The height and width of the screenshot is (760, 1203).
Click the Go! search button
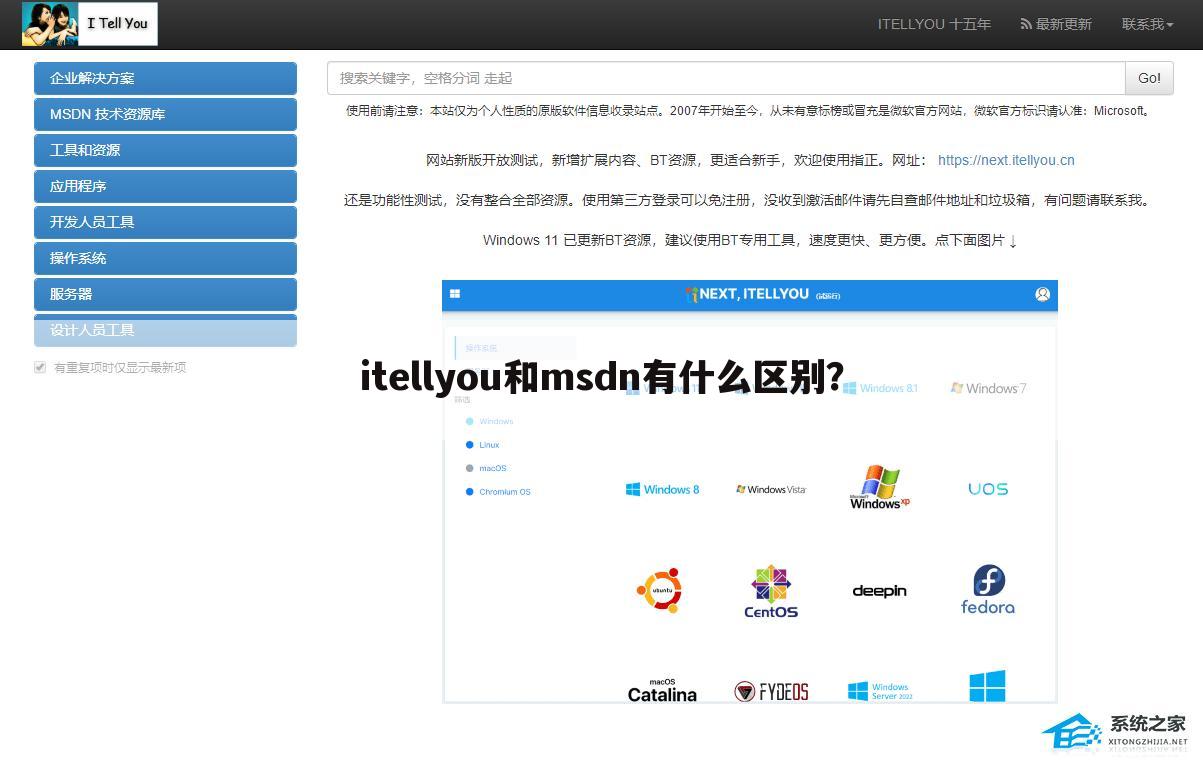point(1149,78)
